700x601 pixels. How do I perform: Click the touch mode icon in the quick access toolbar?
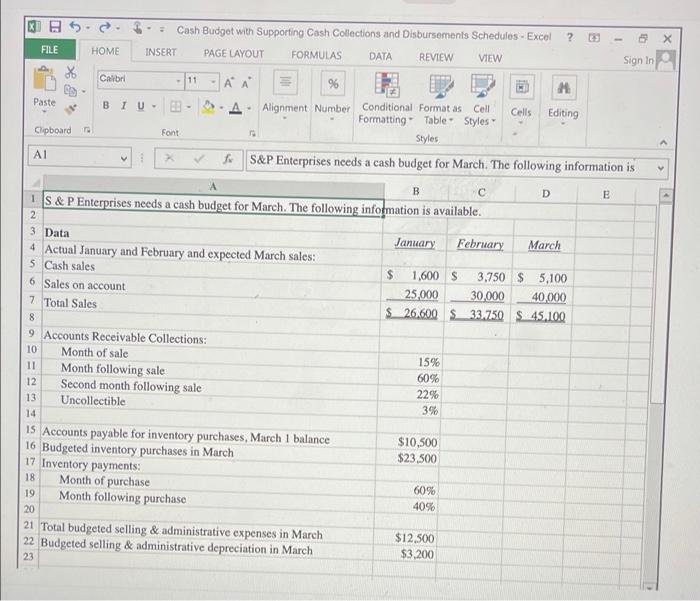(138, 29)
